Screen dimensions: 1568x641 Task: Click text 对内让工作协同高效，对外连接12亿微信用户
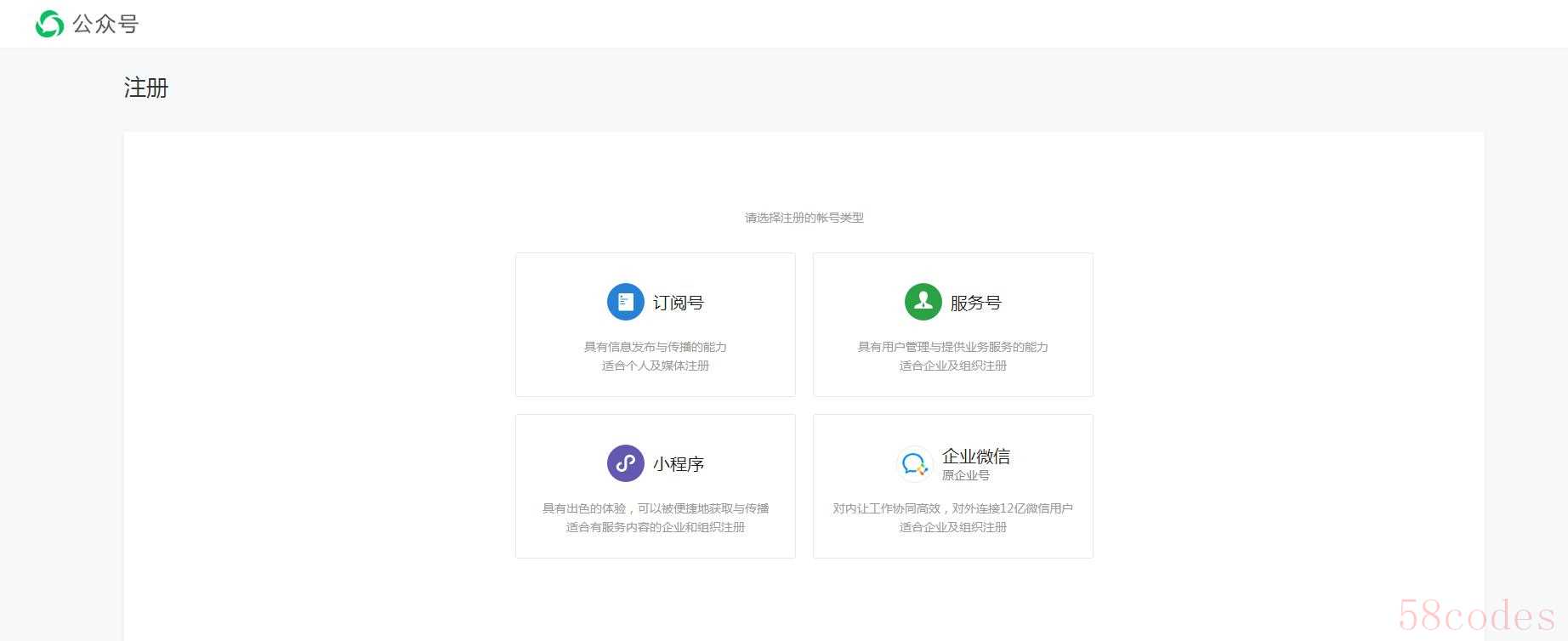point(953,508)
